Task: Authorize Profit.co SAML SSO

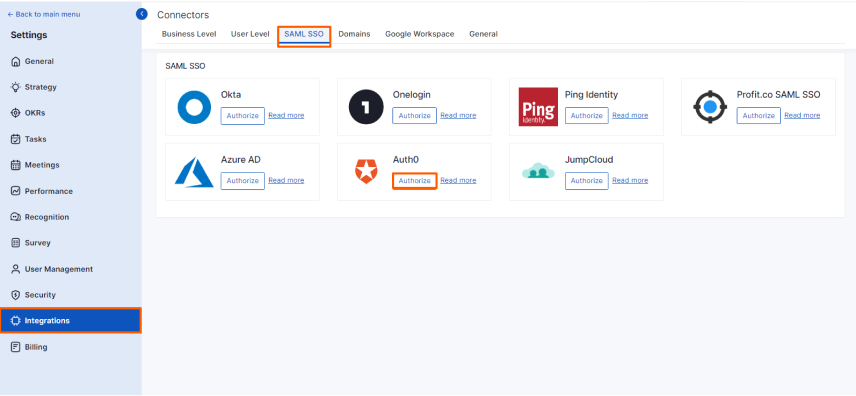Action: (758, 116)
